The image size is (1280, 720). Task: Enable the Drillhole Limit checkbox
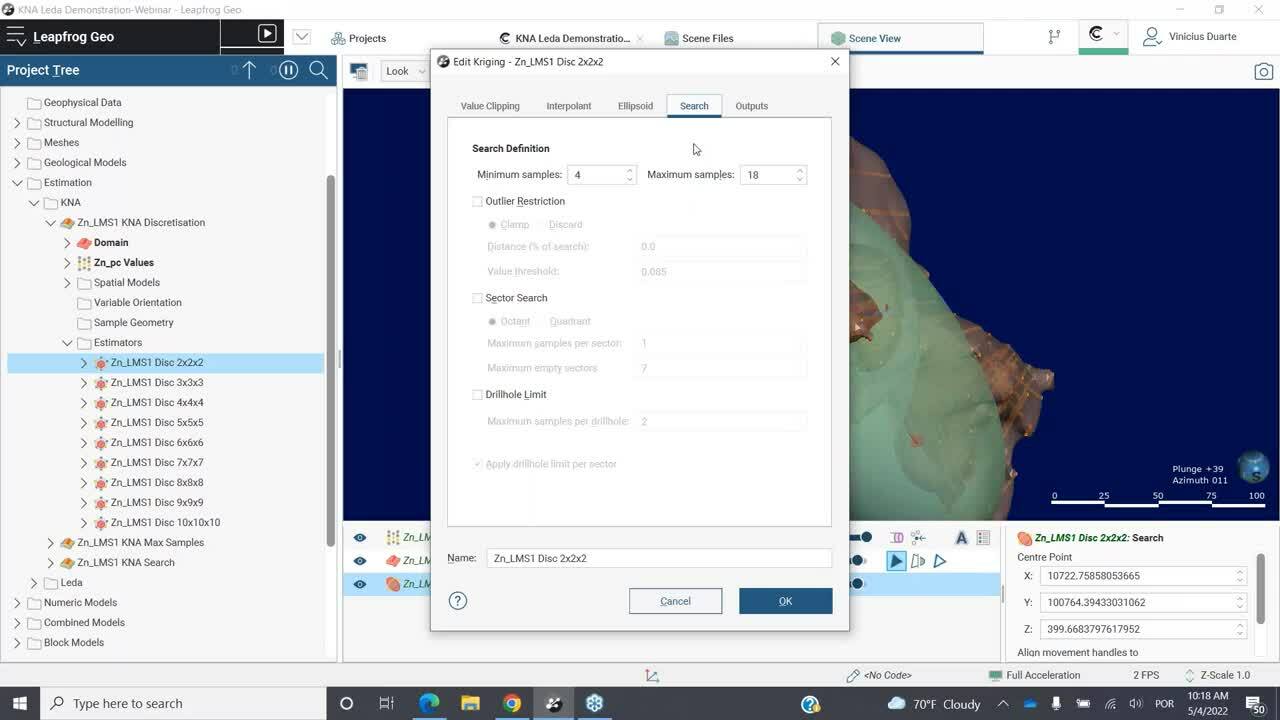tap(477, 395)
